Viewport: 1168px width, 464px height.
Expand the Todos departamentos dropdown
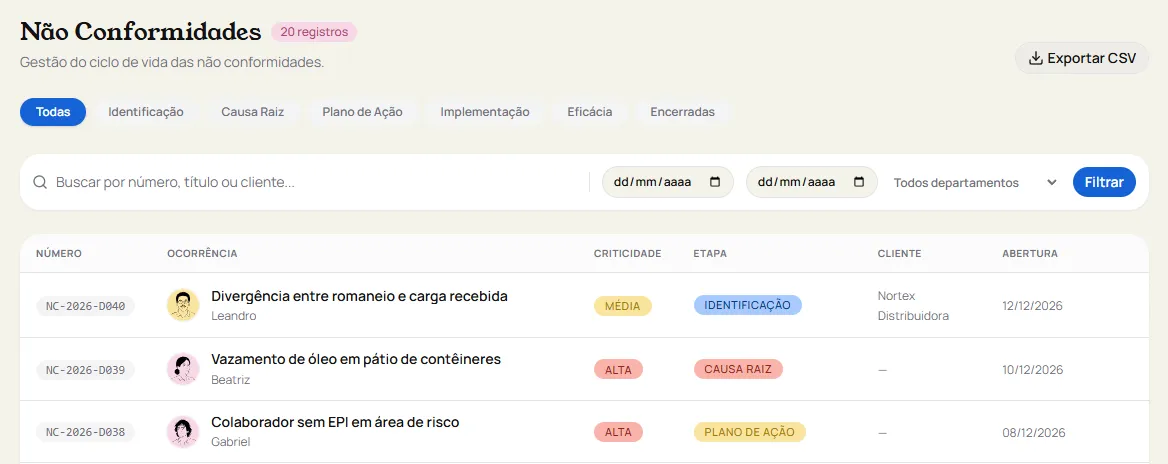(x=975, y=182)
